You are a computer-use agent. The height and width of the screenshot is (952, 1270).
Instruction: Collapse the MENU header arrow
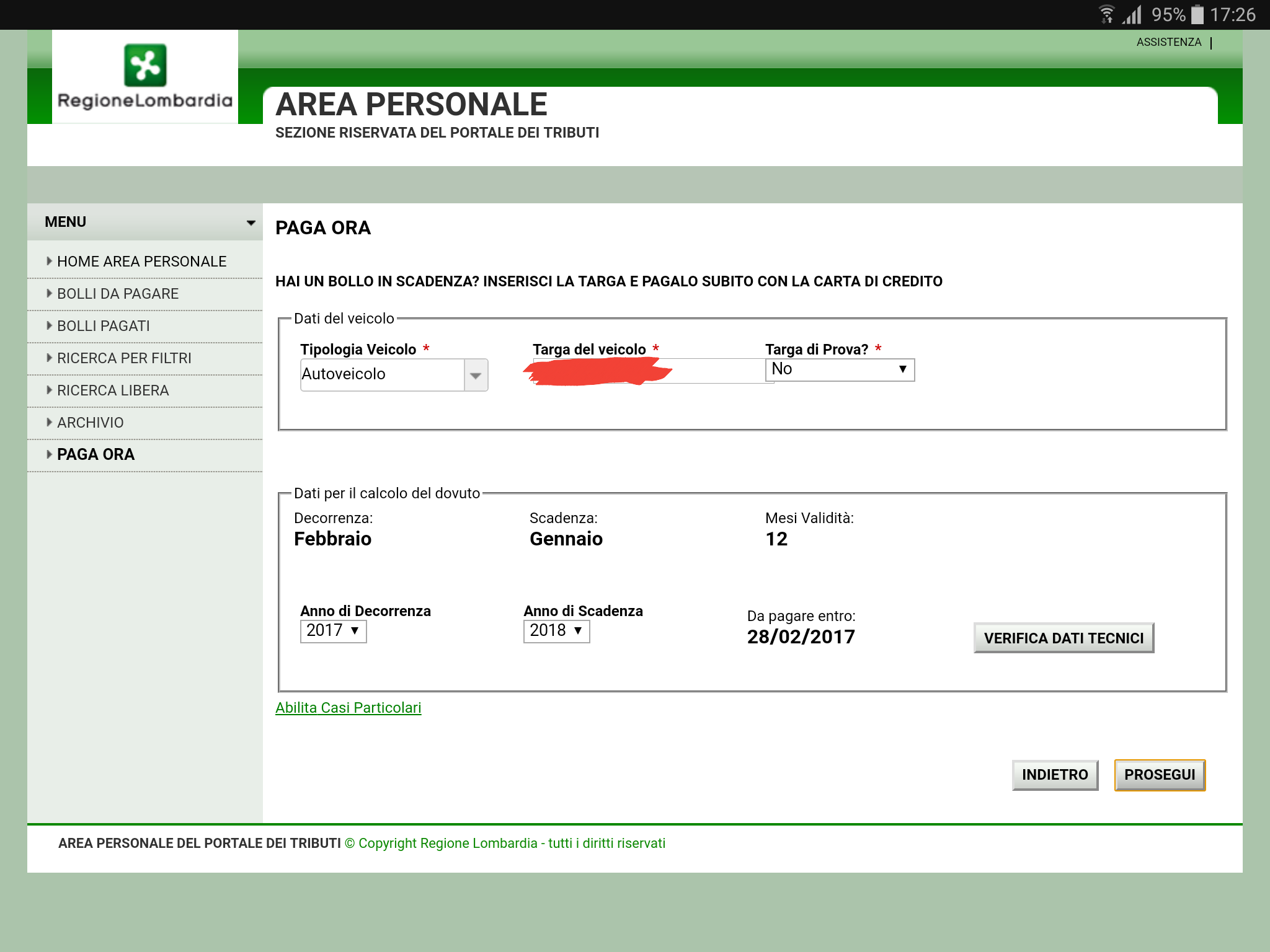pyautogui.click(x=251, y=223)
